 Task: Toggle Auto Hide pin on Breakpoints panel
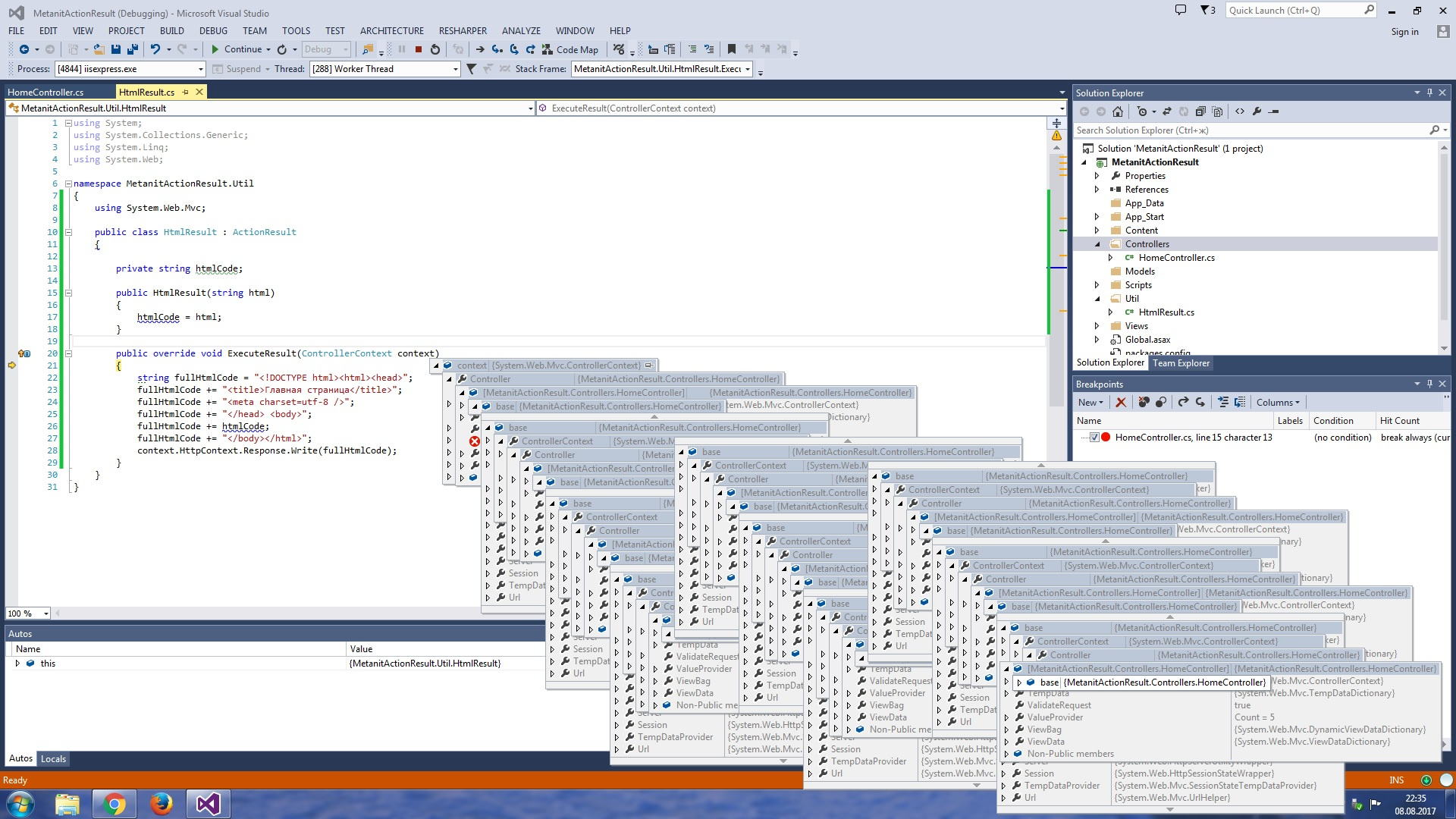tap(1429, 384)
